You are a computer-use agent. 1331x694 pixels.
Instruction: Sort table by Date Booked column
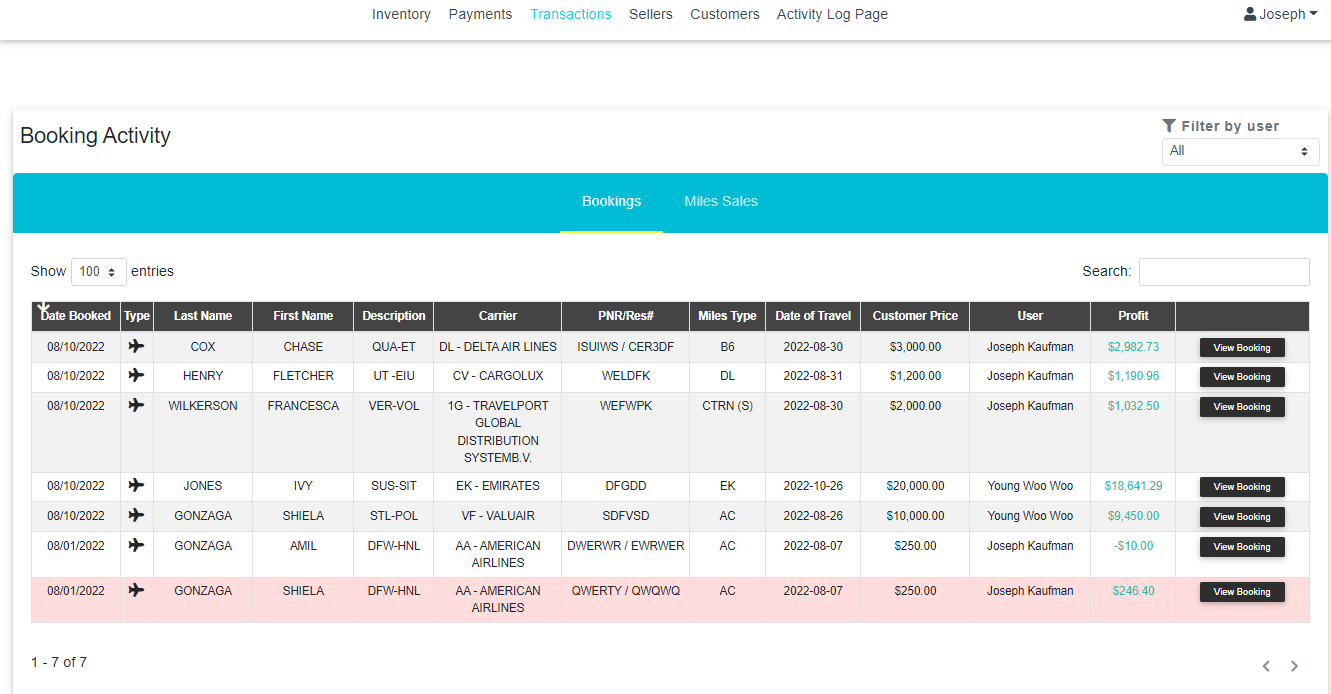(76, 316)
